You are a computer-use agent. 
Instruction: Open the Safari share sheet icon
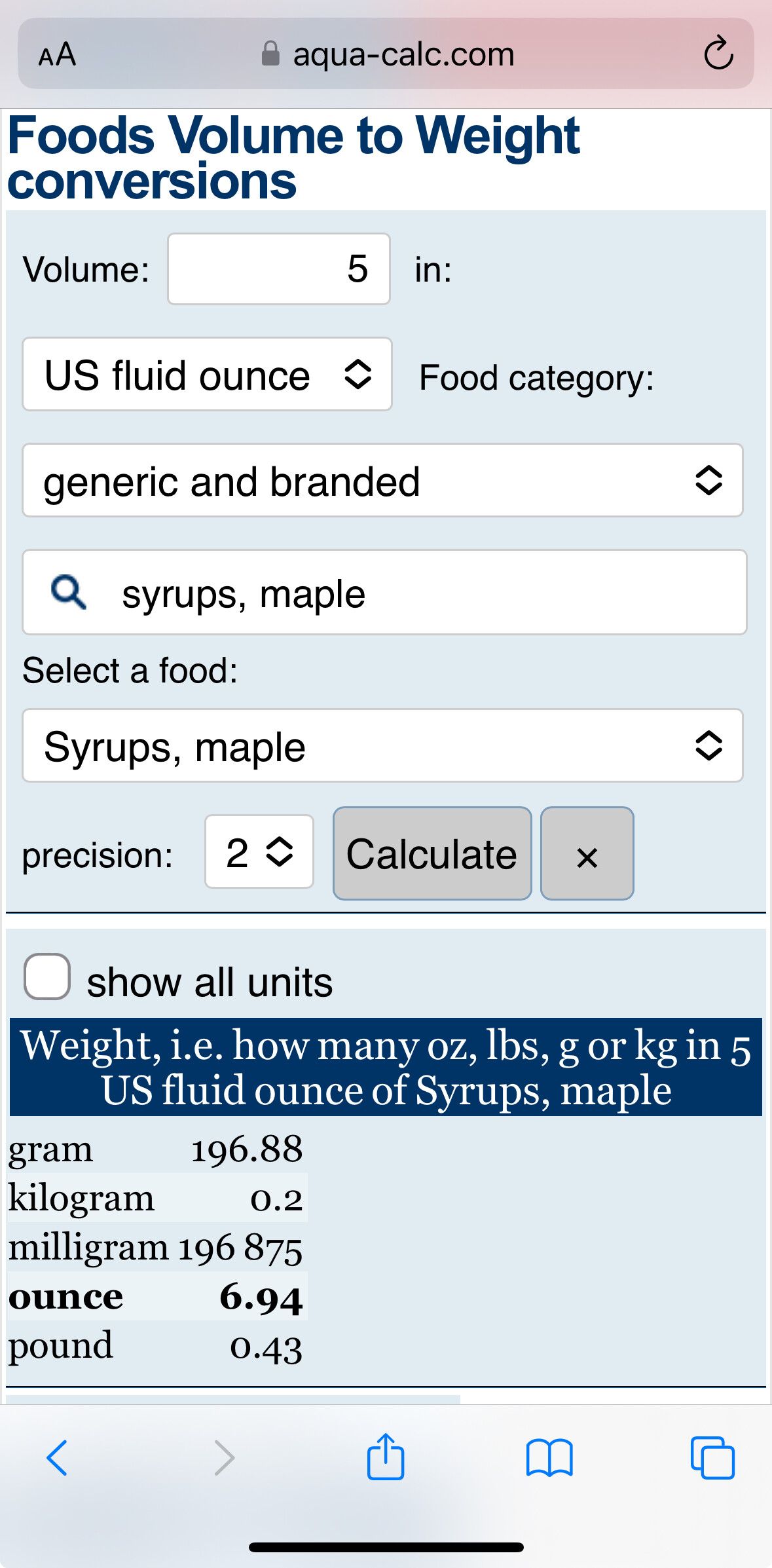point(386,1457)
